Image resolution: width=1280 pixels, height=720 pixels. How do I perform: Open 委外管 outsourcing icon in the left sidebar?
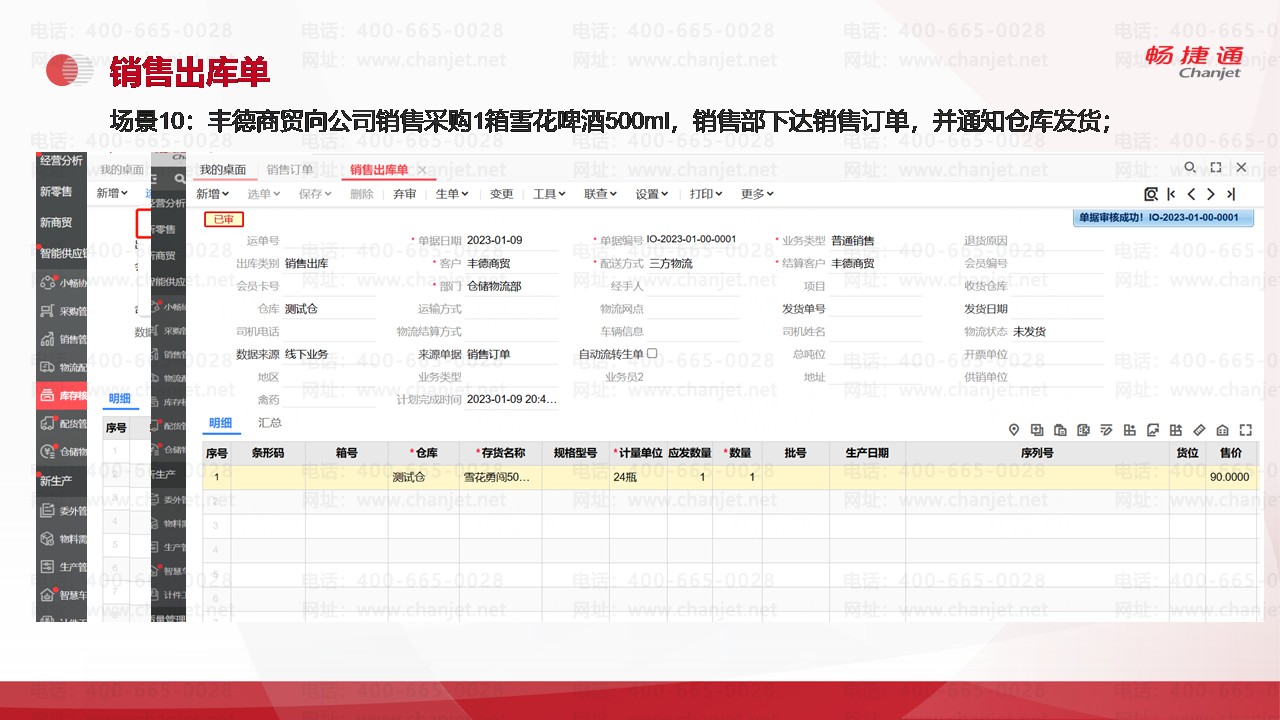(48, 510)
